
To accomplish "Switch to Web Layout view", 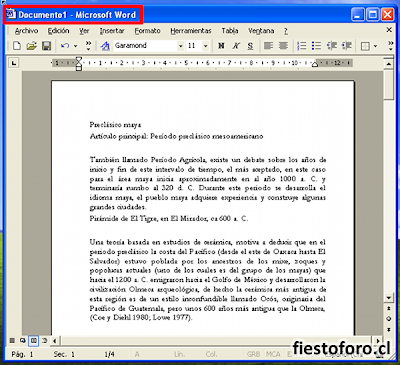I will [x=23, y=341].
